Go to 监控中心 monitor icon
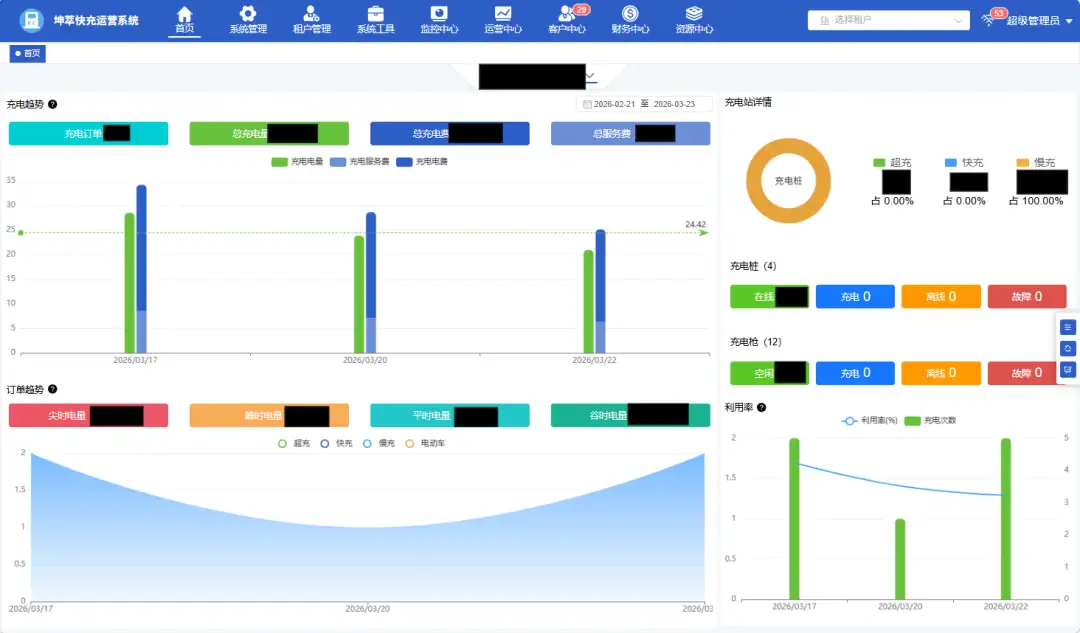1080x633 pixels. (439, 14)
